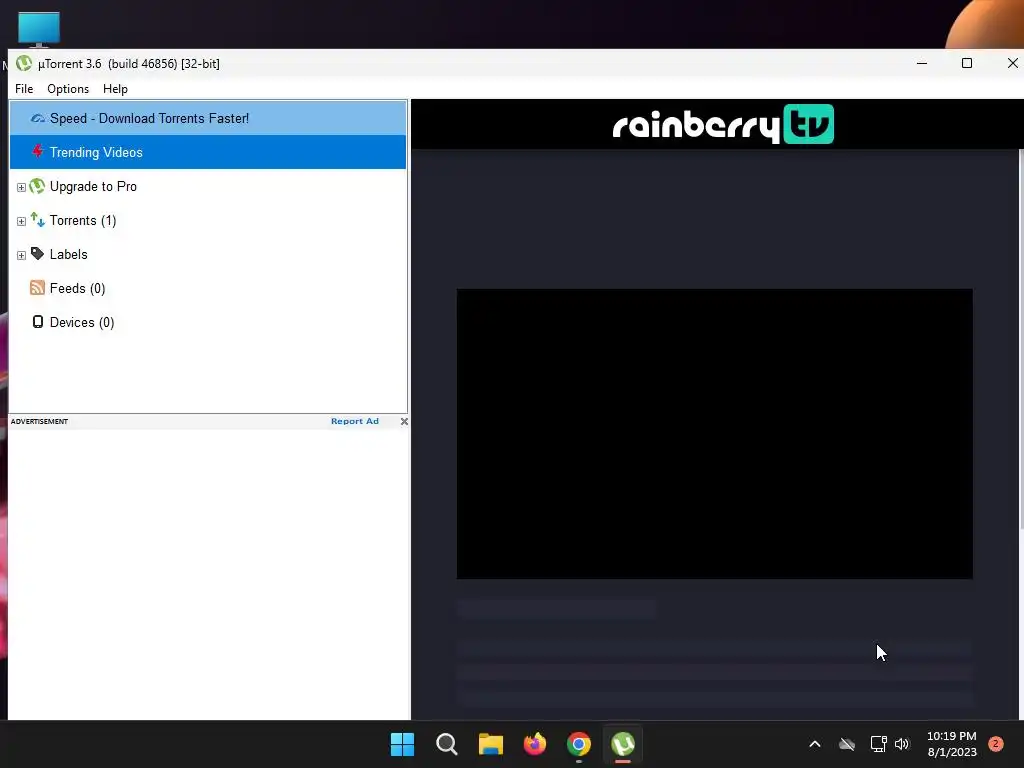Show hidden system tray icons
The height and width of the screenshot is (768, 1024).
[814, 744]
